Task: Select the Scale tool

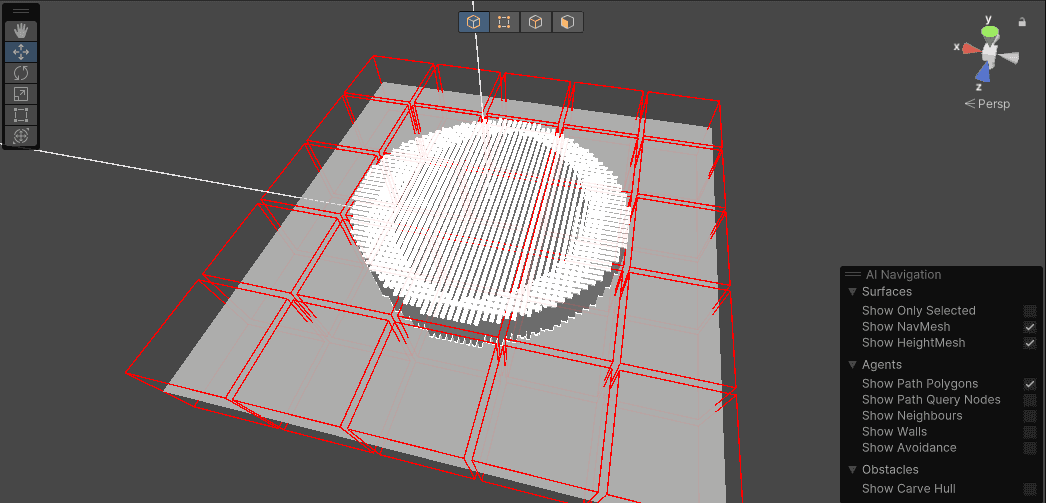Action: click(x=21, y=94)
